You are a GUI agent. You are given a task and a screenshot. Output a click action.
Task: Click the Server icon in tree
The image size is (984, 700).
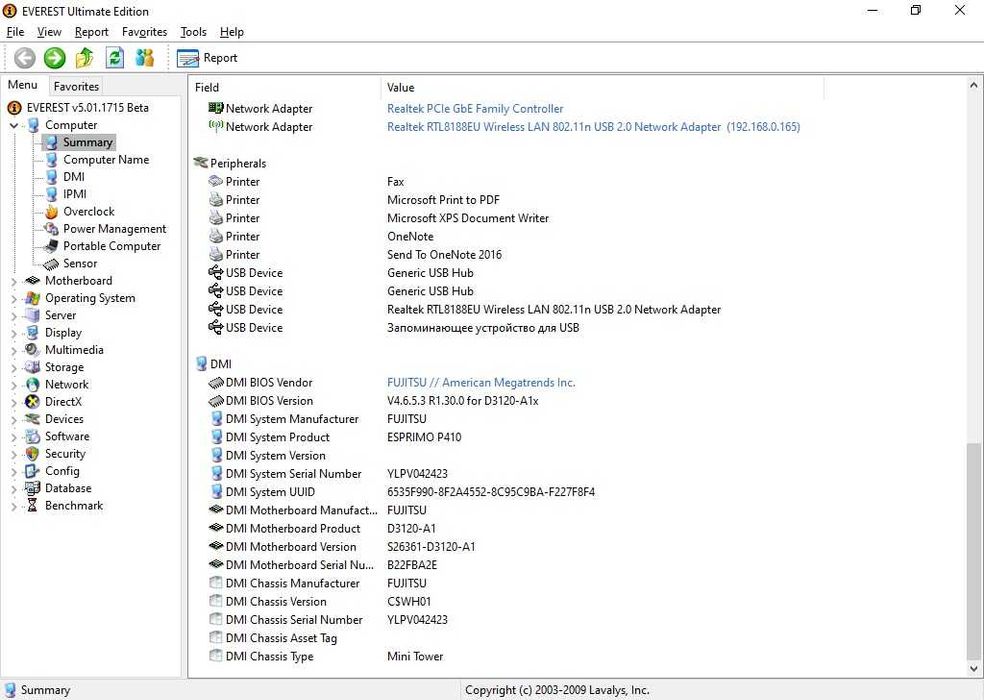[x=33, y=315]
